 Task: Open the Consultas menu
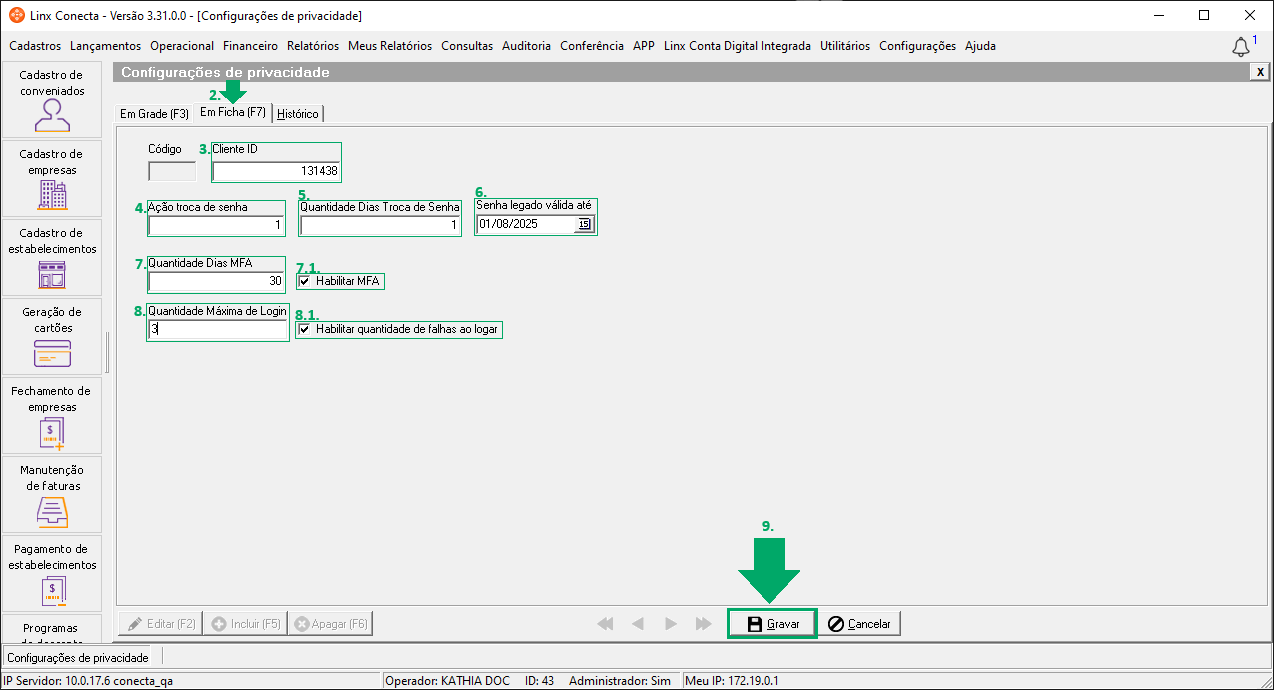click(x=467, y=46)
